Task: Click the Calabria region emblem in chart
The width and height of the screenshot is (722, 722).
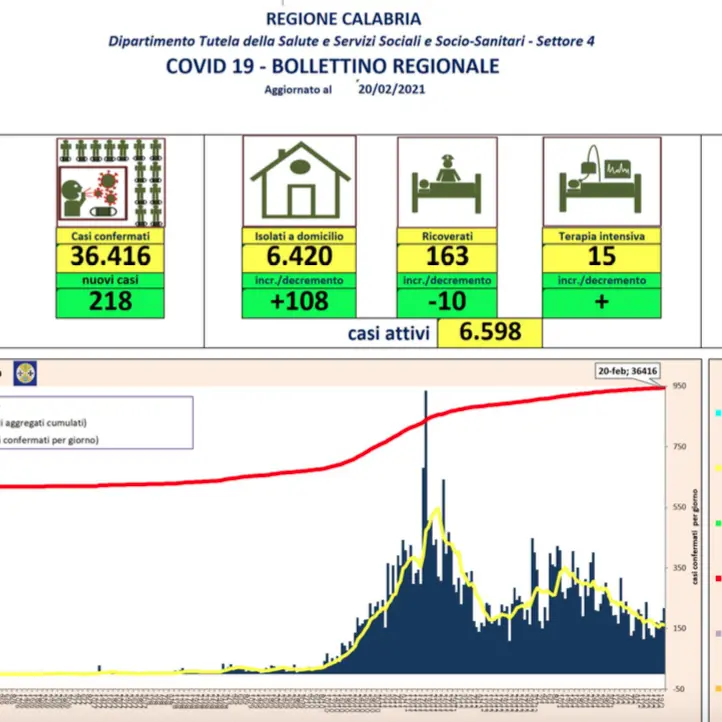Action: (x=25, y=373)
